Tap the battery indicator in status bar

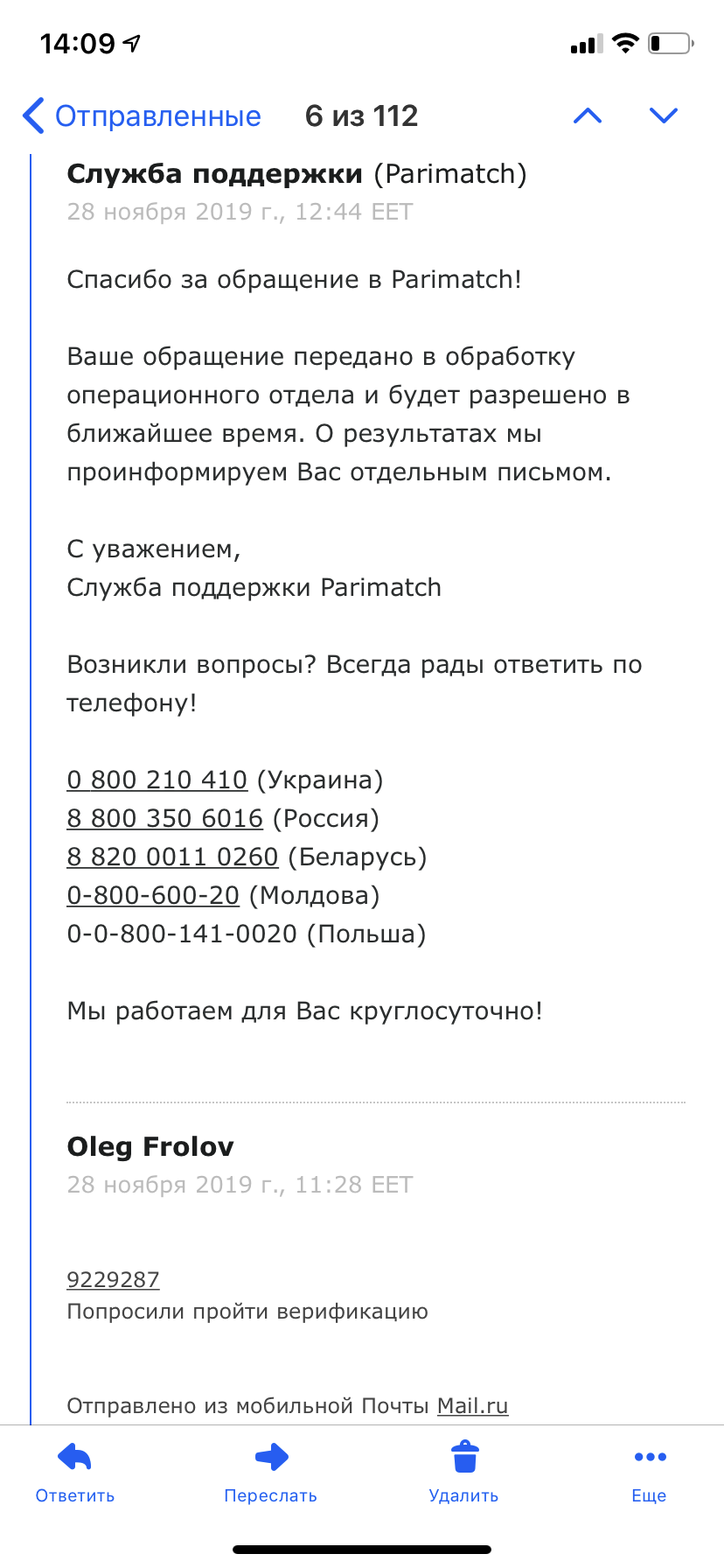click(671, 44)
